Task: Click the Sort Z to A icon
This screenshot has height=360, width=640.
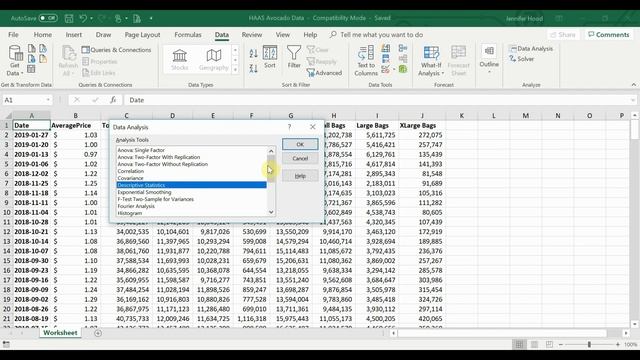Action: pos(253,69)
